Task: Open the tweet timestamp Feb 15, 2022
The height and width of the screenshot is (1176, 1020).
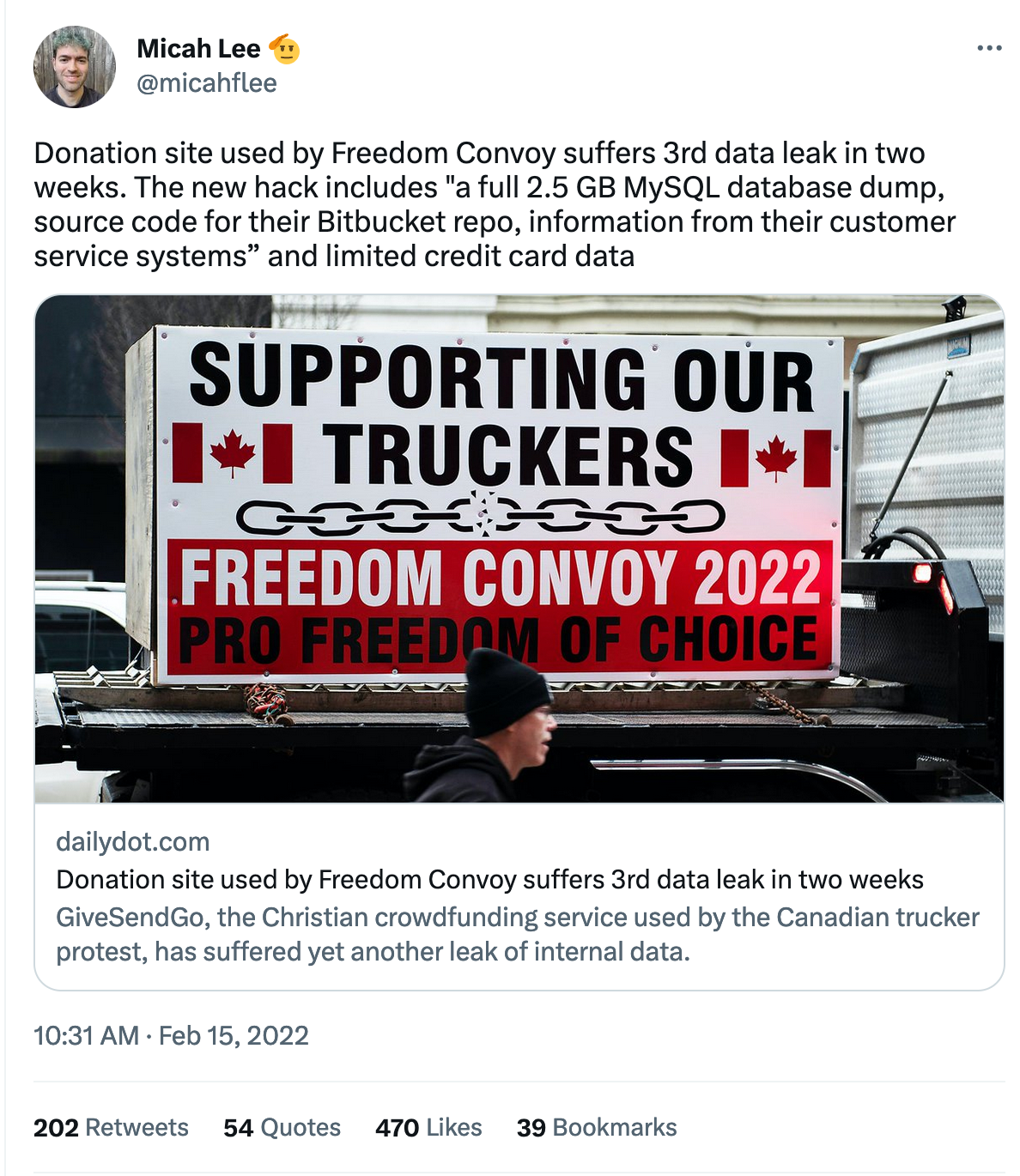Action: (170, 1036)
